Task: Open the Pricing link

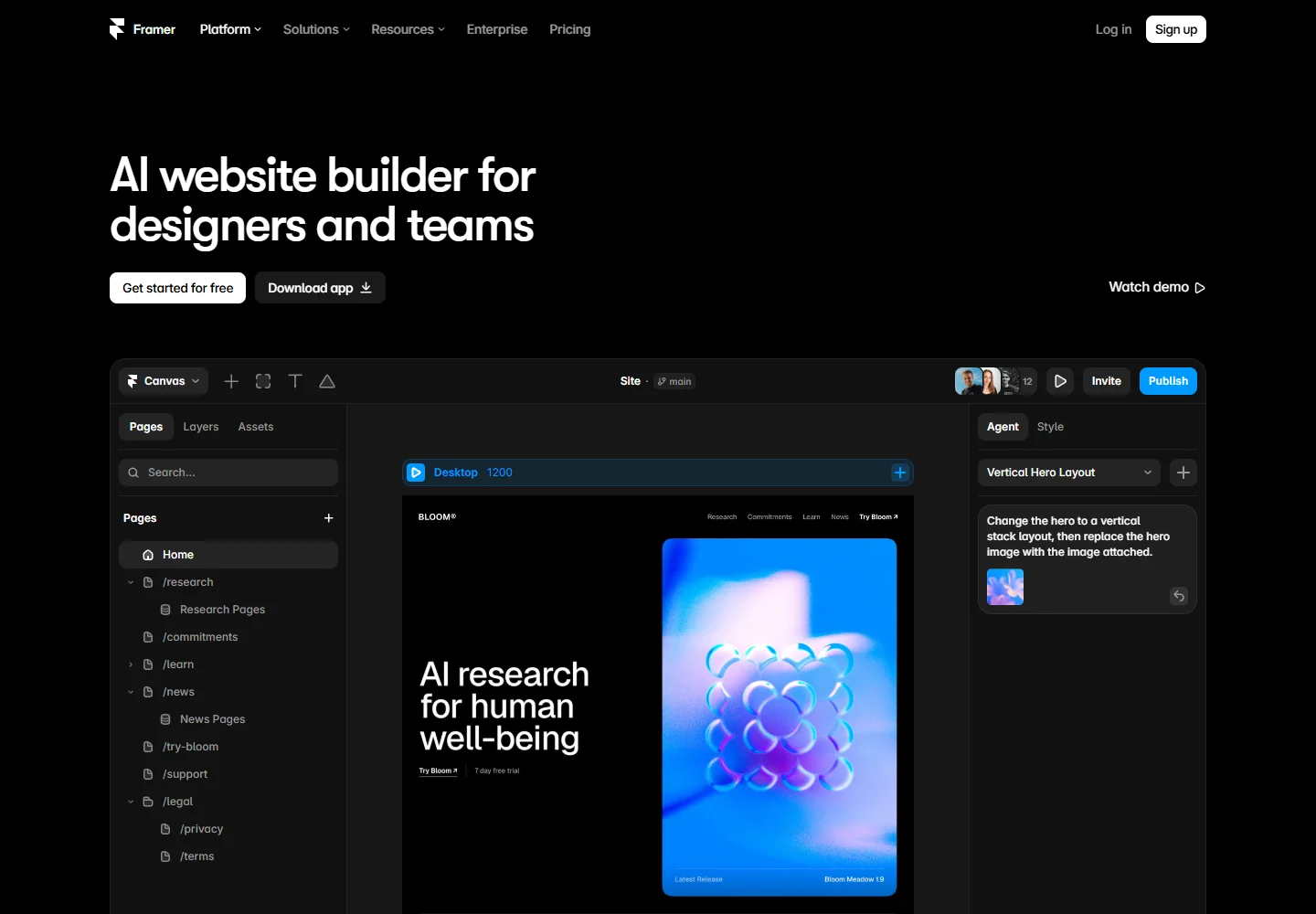Action: click(570, 29)
